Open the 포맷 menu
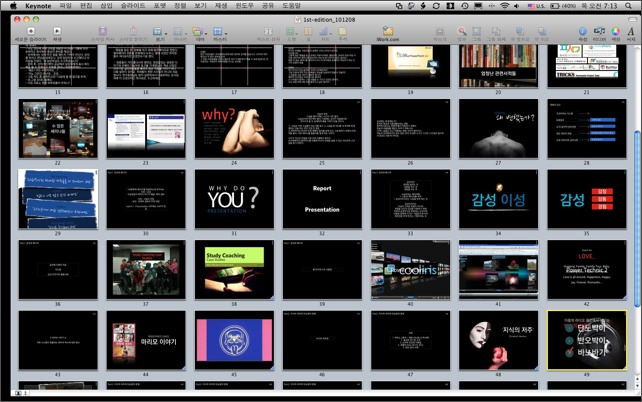This screenshot has height=402, width=642. pyautogui.click(x=160, y=6)
